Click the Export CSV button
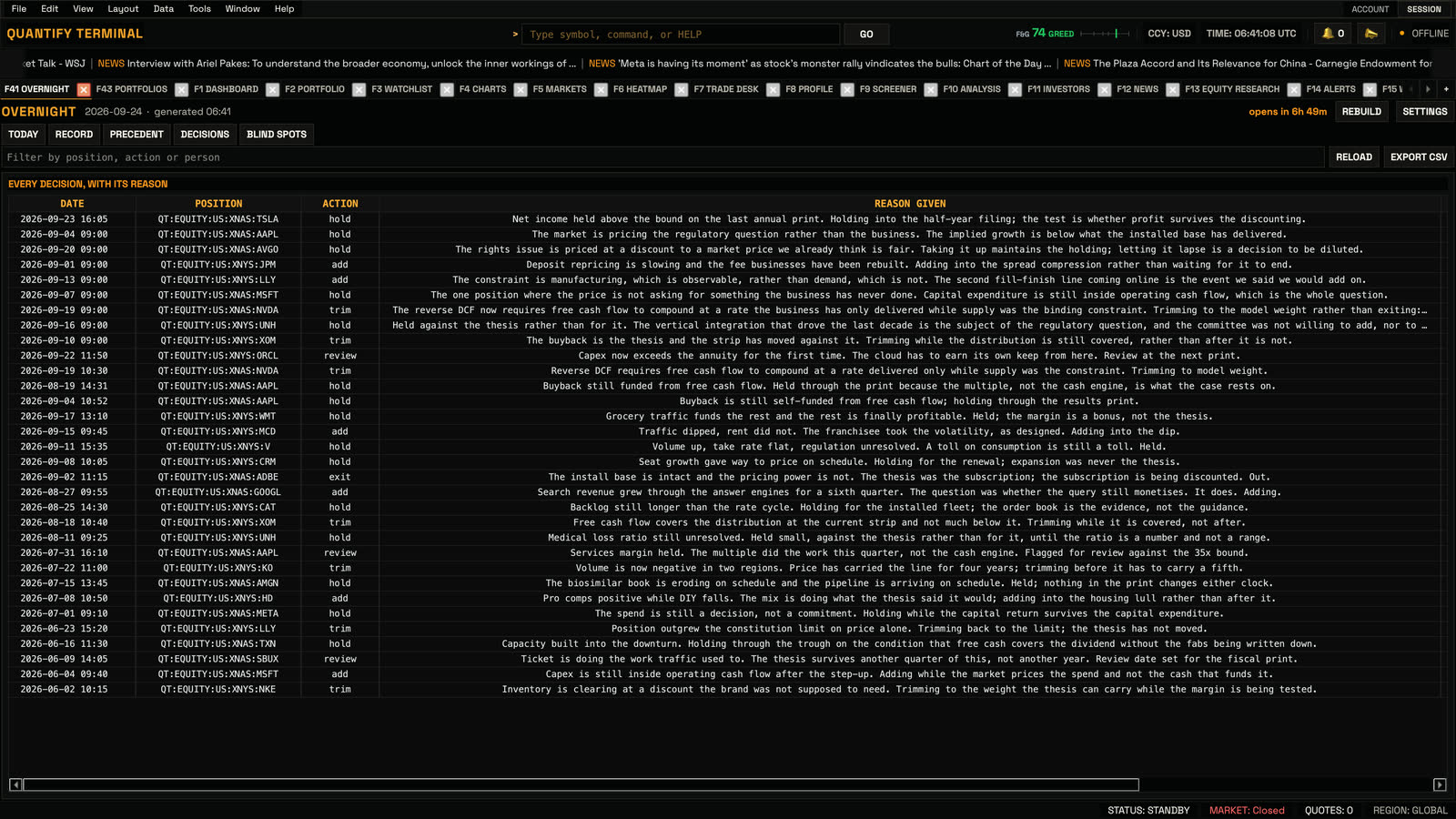The image size is (1456, 819). (x=1419, y=157)
